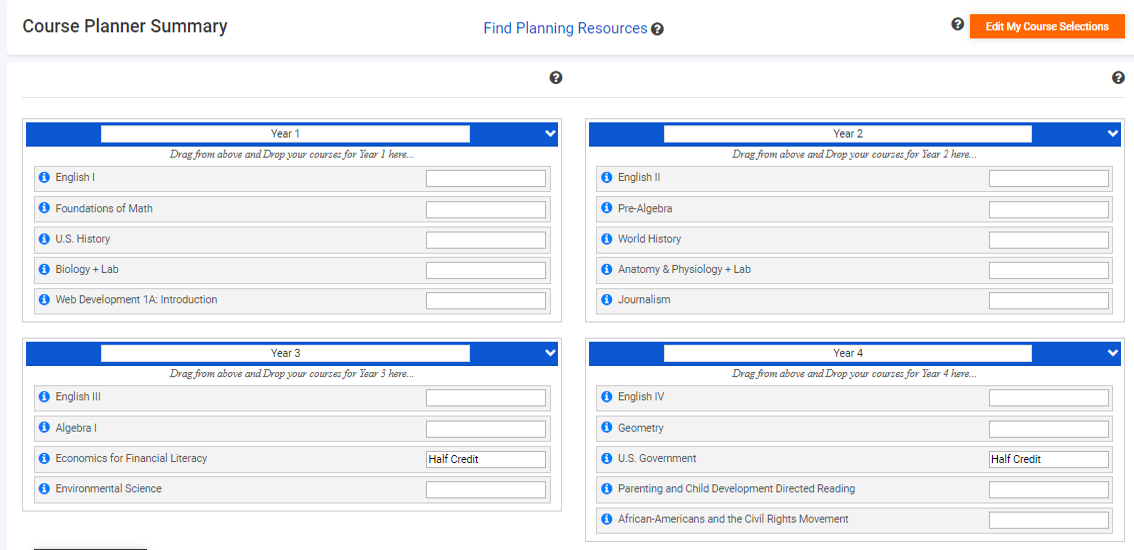Screen dimensions: 1134x550
Task: Show info for Environmental Science
Action: pos(44,488)
